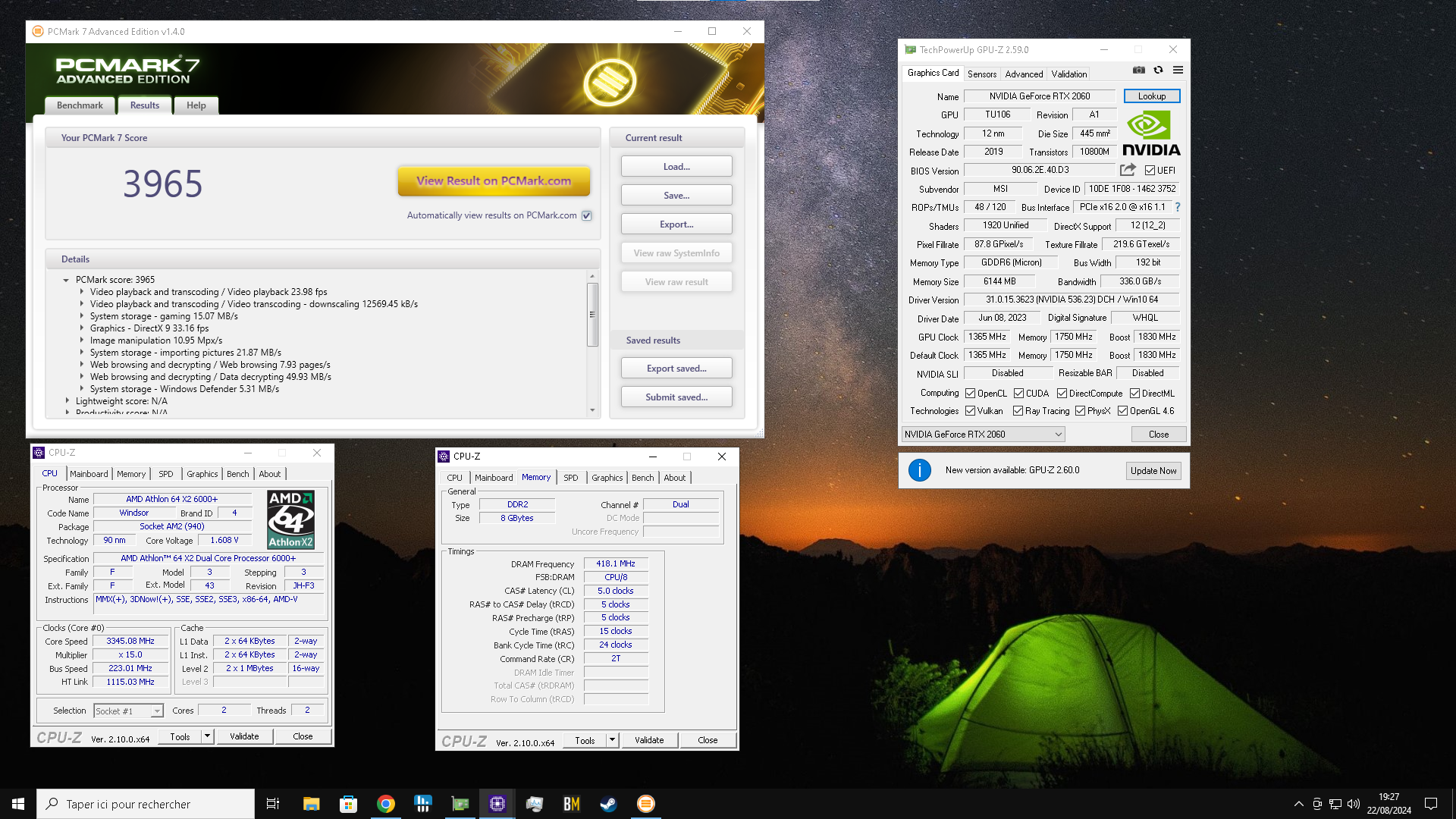
Task: Click View Result on PCMark.com button
Action: pos(494,181)
